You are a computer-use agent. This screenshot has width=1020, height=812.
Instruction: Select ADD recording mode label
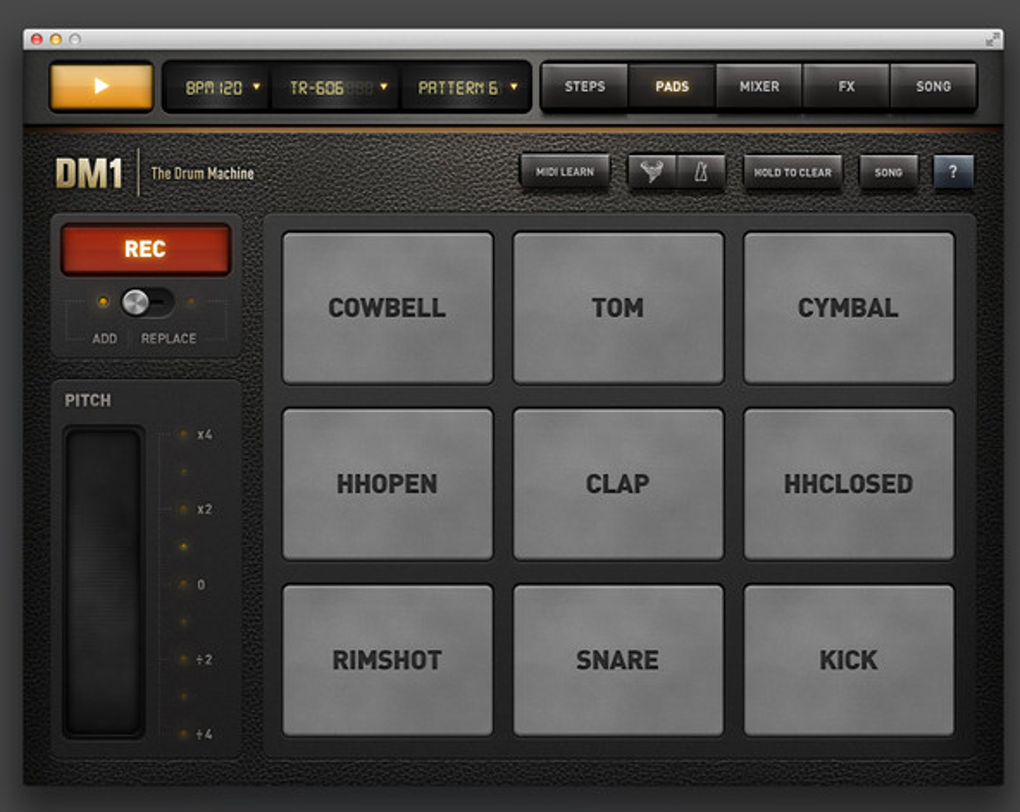coord(104,338)
